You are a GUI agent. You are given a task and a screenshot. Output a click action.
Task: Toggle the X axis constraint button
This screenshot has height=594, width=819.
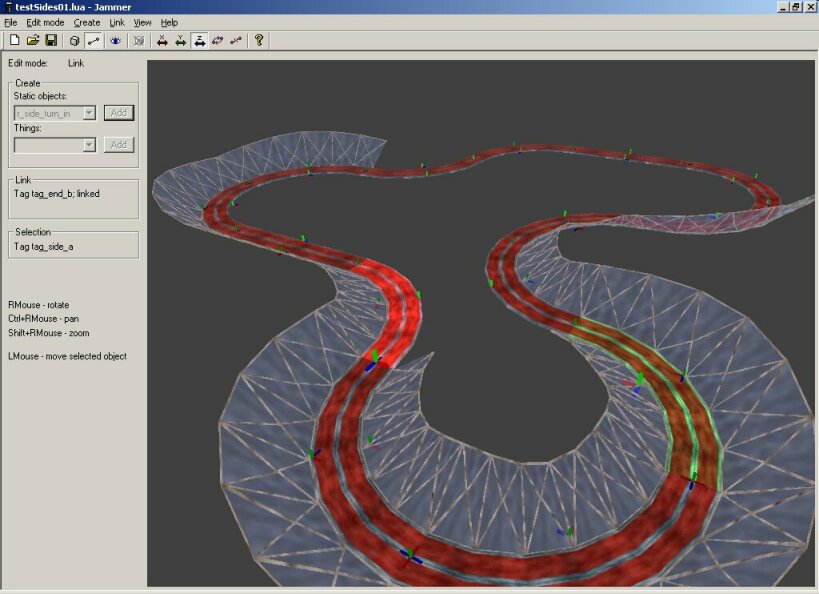click(162, 41)
